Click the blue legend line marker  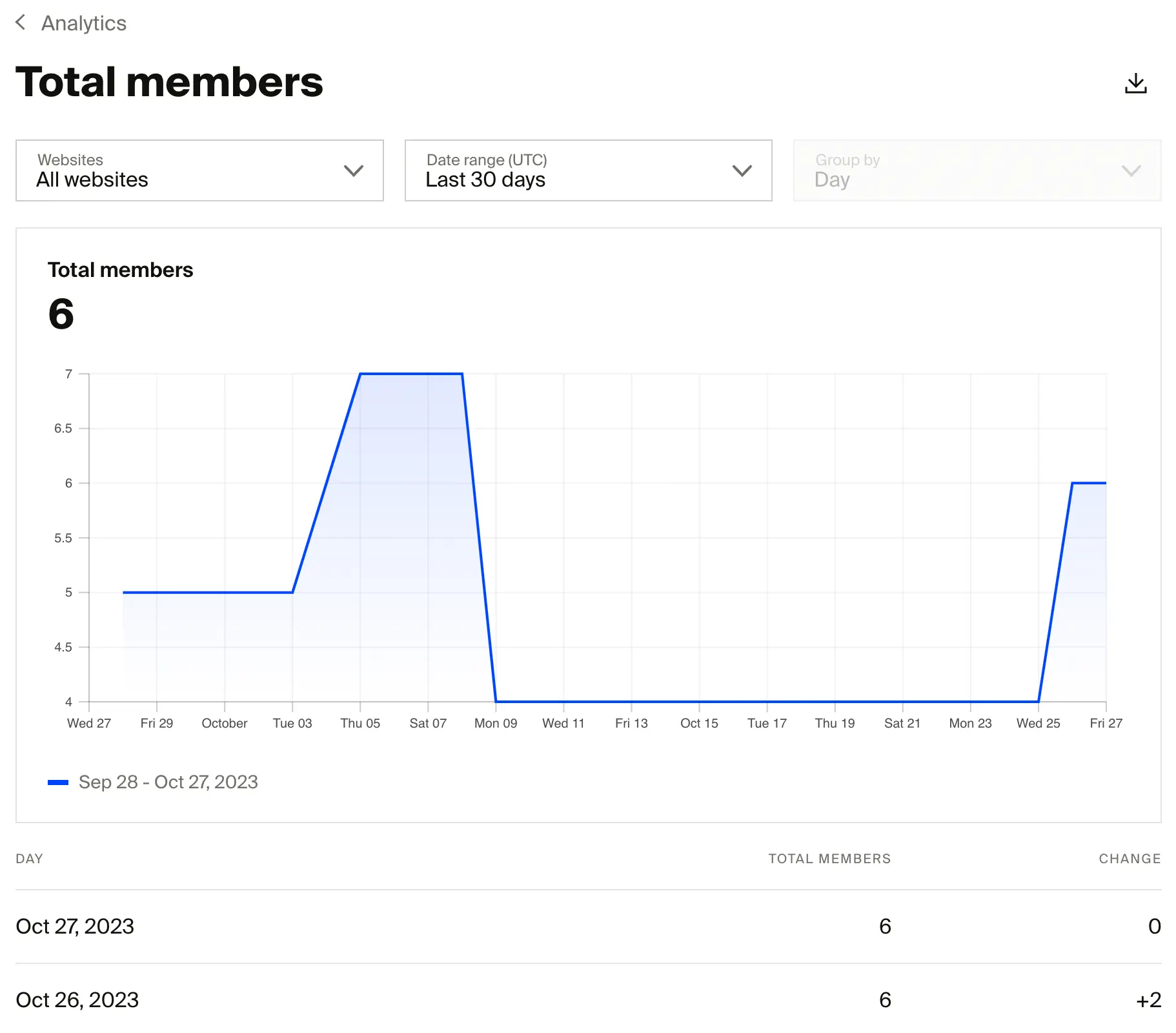pyautogui.click(x=57, y=782)
